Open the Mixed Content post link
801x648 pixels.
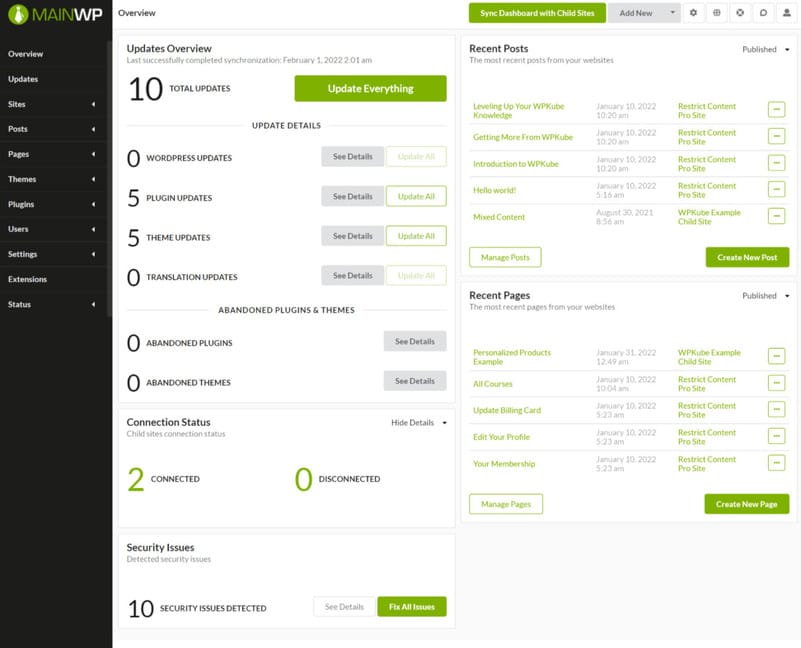[499, 217]
